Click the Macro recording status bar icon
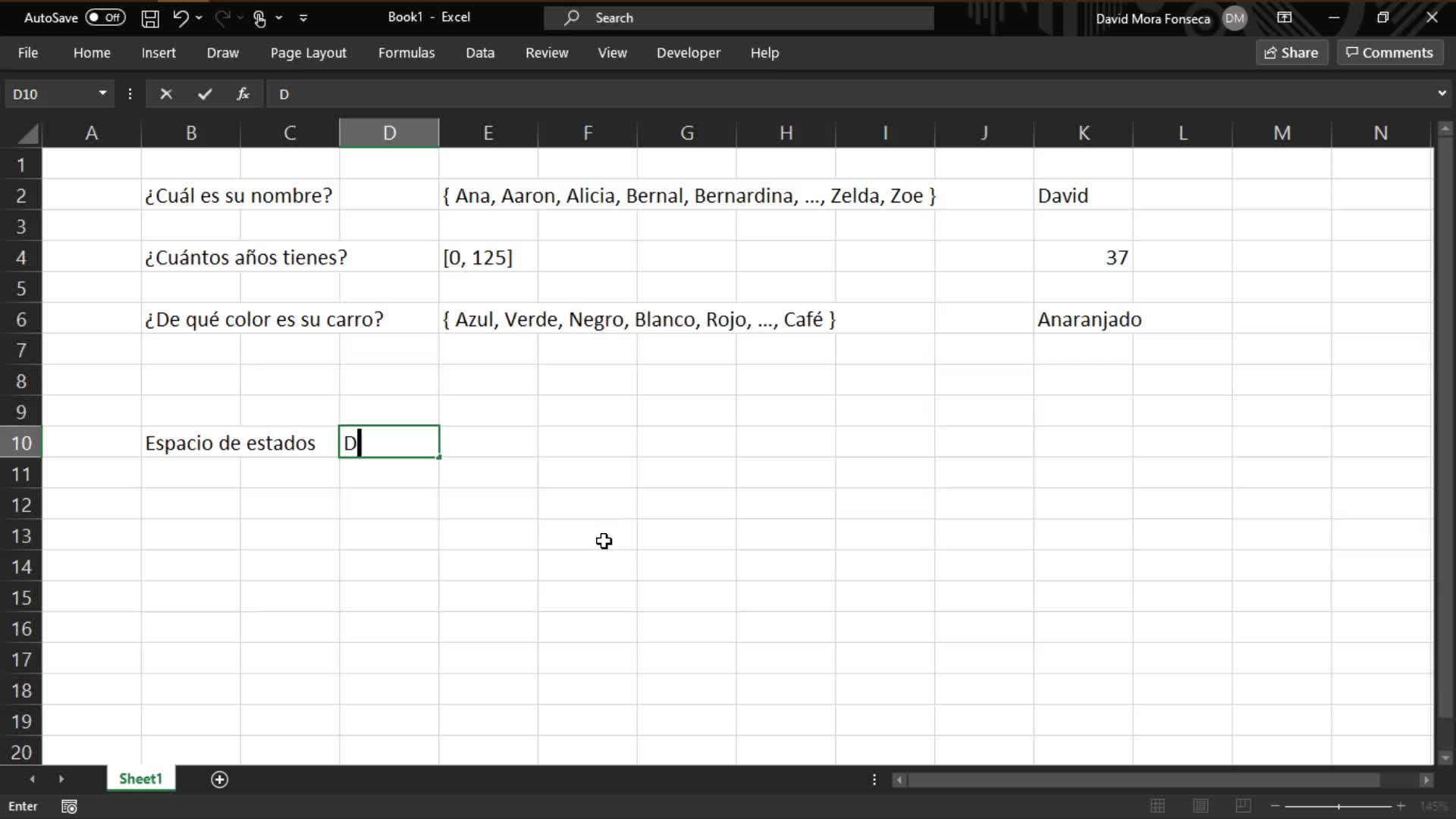This screenshot has height=819, width=1456. coord(69,806)
